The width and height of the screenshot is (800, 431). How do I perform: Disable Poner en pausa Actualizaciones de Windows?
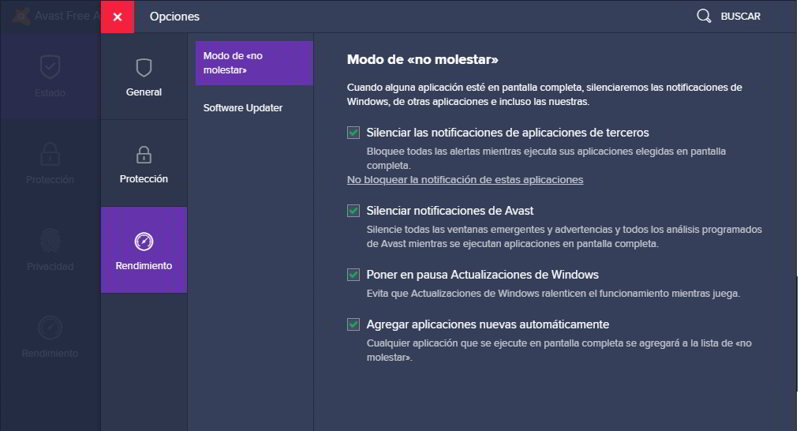[353, 274]
